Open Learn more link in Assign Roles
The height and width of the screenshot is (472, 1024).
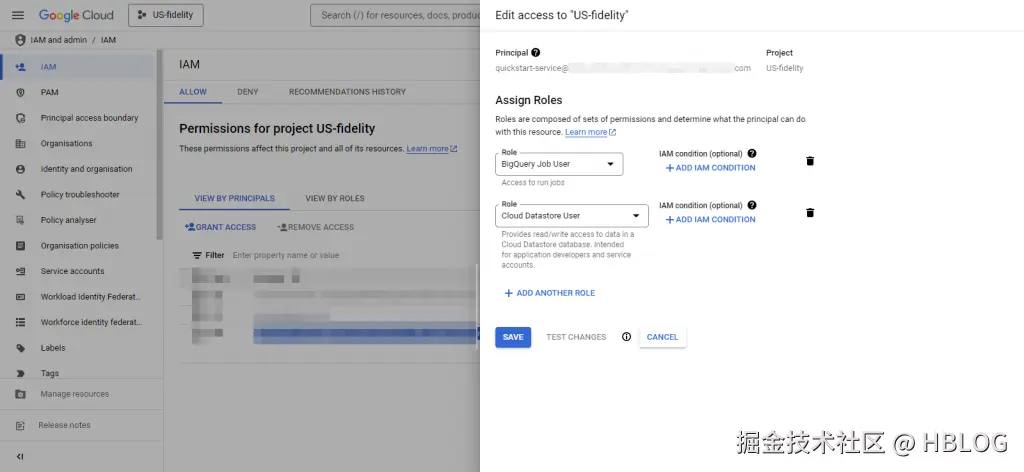click(590, 132)
